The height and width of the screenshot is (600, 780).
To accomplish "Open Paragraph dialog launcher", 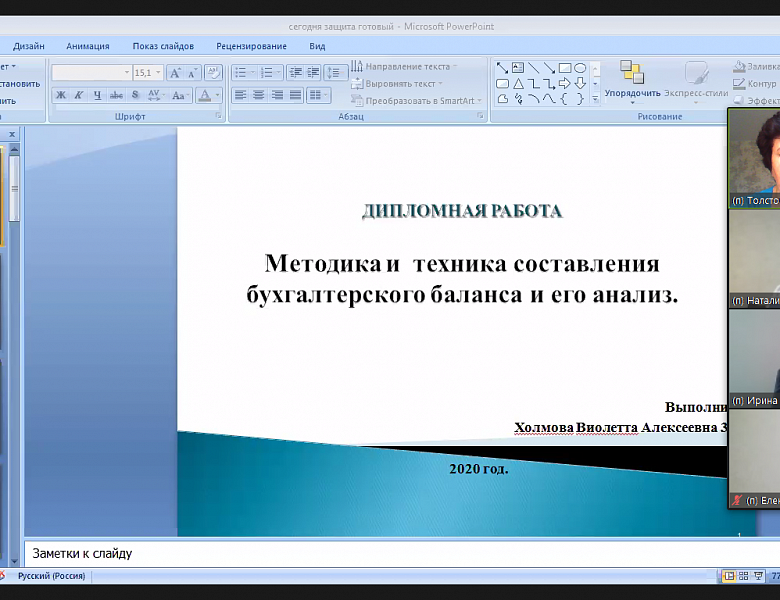I will click(481, 116).
